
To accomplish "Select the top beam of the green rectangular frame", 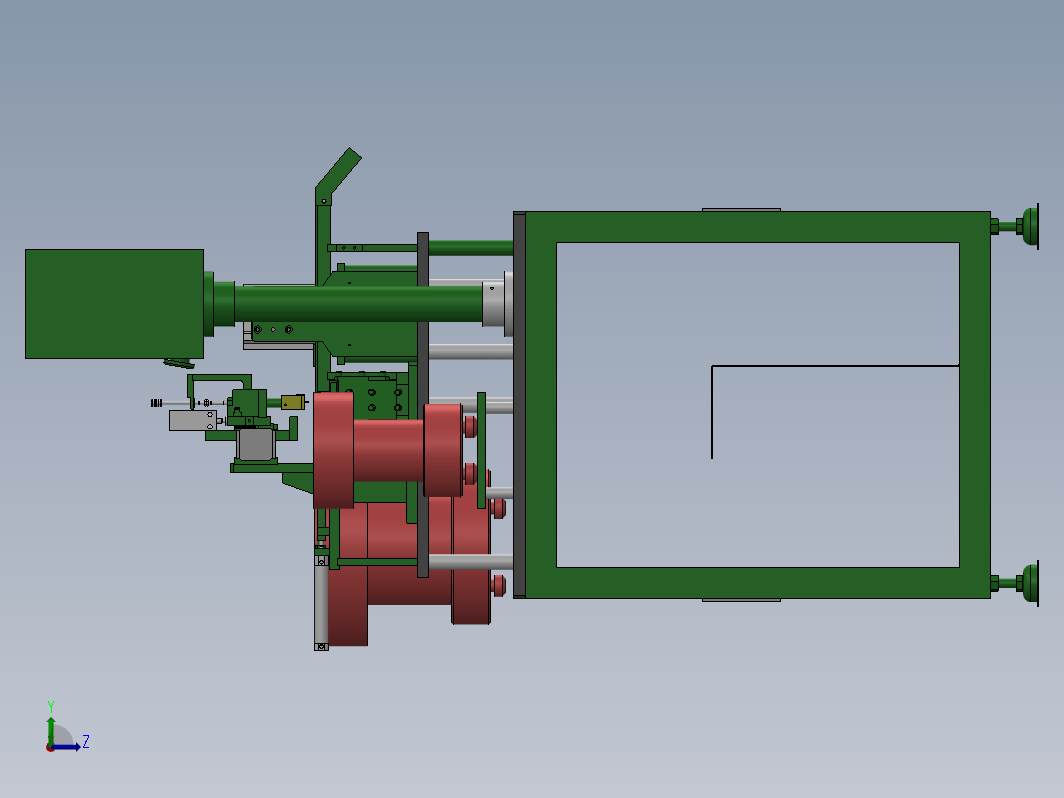I will (757, 227).
